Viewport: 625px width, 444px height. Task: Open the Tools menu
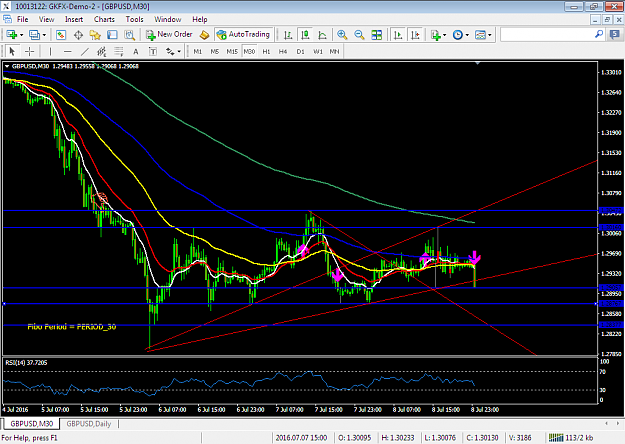click(134, 19)
